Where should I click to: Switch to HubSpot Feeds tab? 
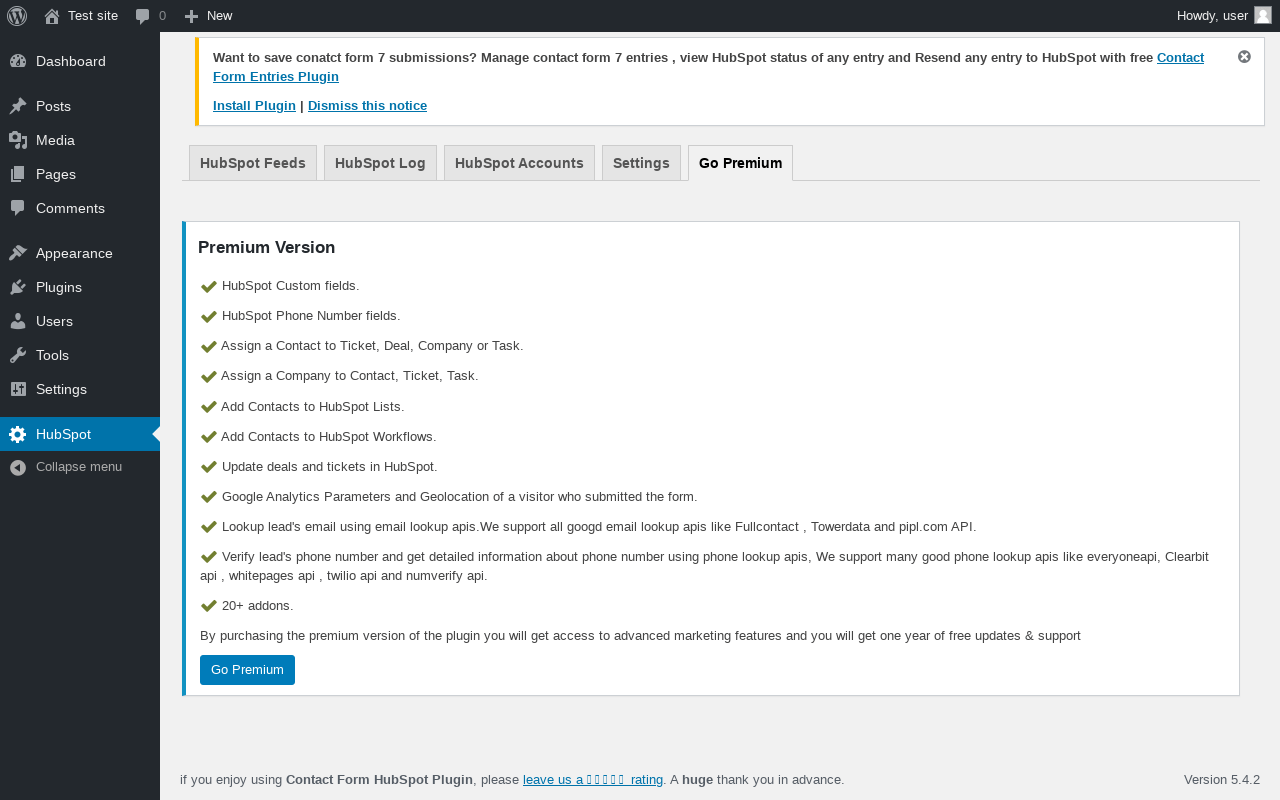(x=253, y=163)
